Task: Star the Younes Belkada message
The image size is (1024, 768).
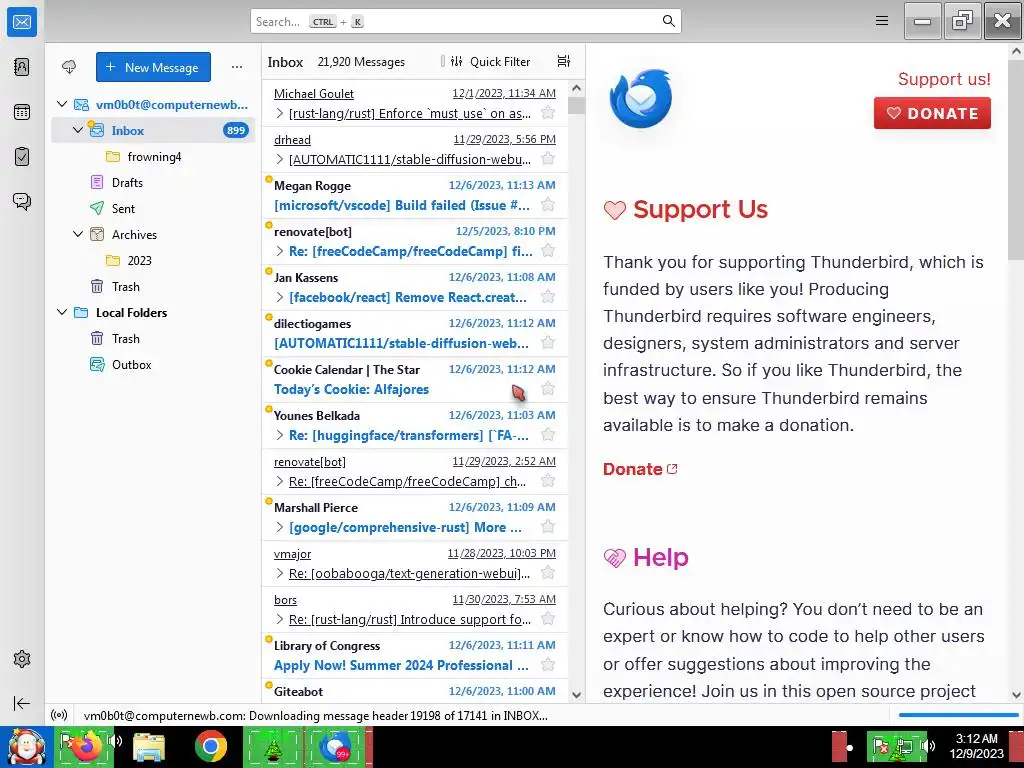Action: tap(548, 435)
